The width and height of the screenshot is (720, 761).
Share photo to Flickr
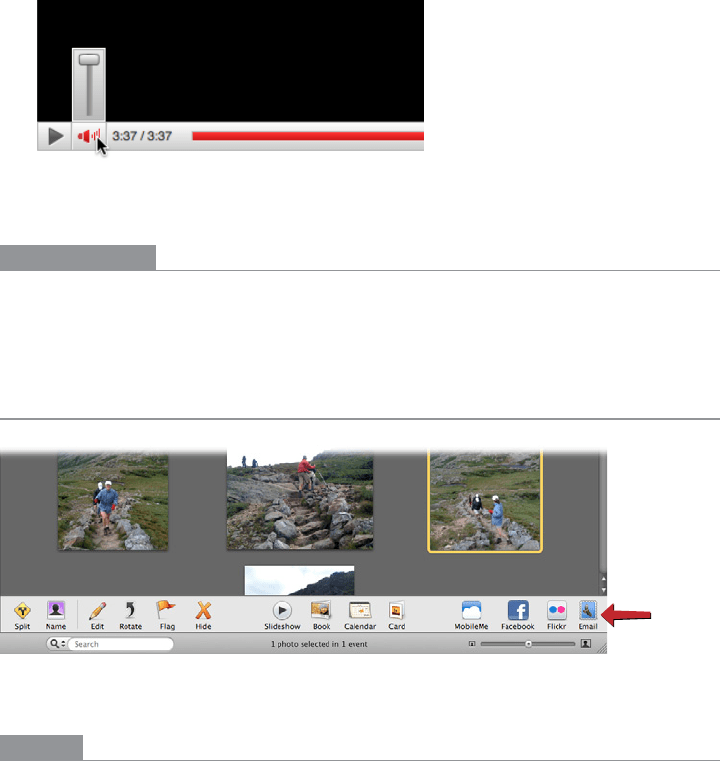(556, 615)
